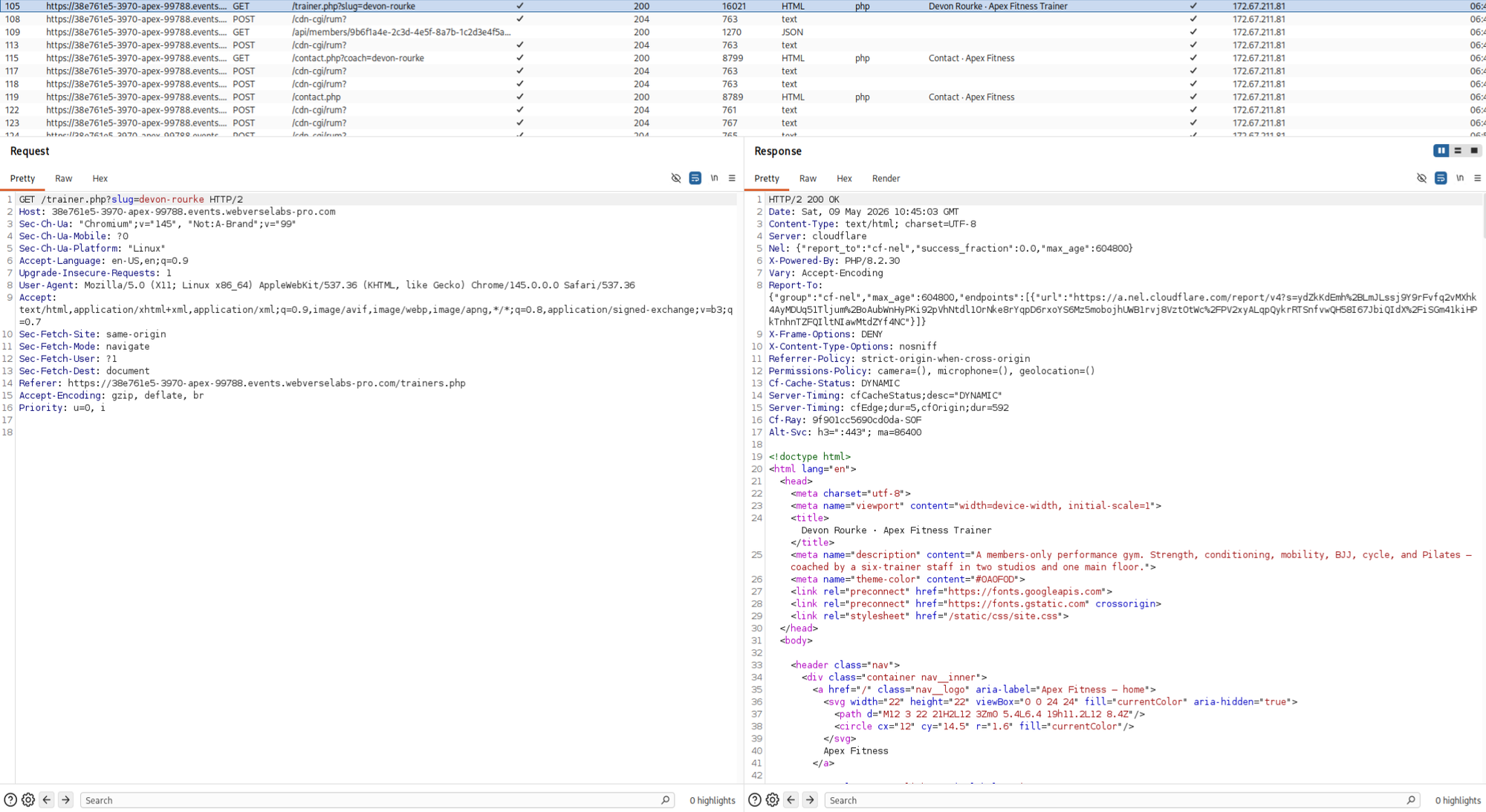Toggle hide non-printable characters icon in Request pane

click(x=675, y=178)
